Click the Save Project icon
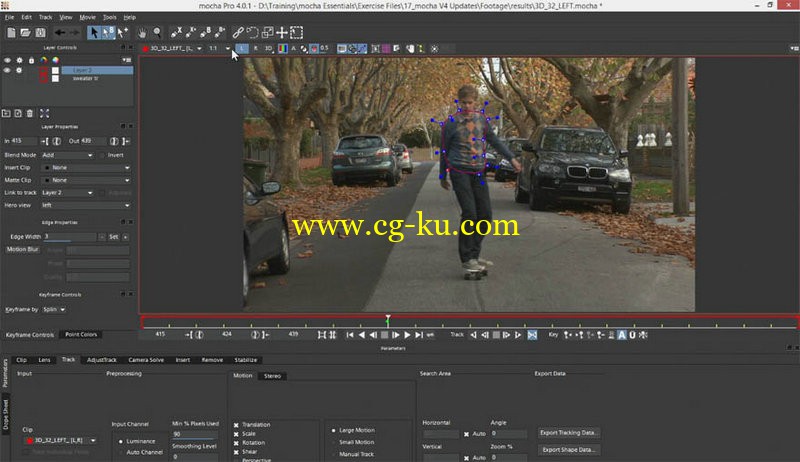 [x=40, y=33]
